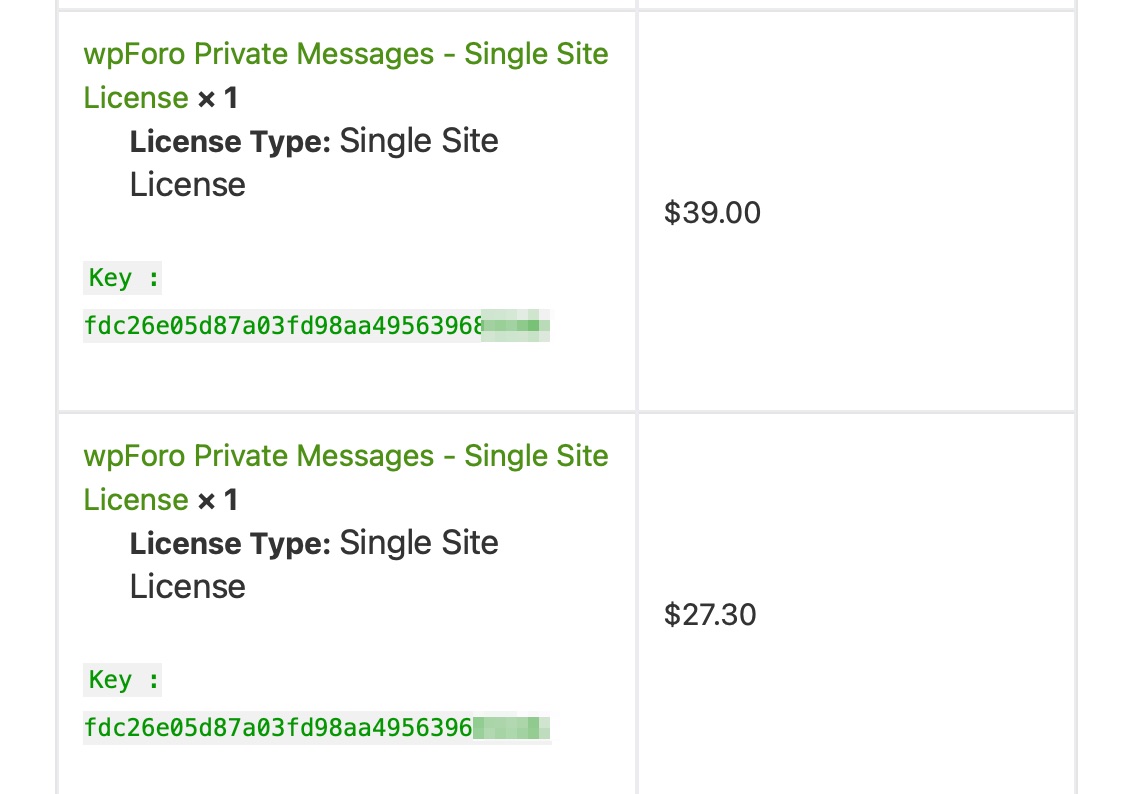
Task: Select the $39.00 price
Action: (712, 213)
